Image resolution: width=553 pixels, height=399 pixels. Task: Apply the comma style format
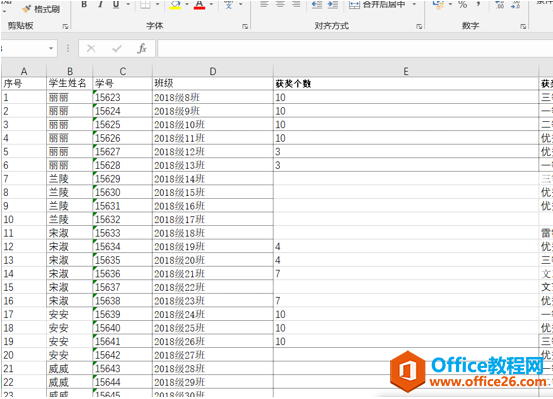point(478,4)
